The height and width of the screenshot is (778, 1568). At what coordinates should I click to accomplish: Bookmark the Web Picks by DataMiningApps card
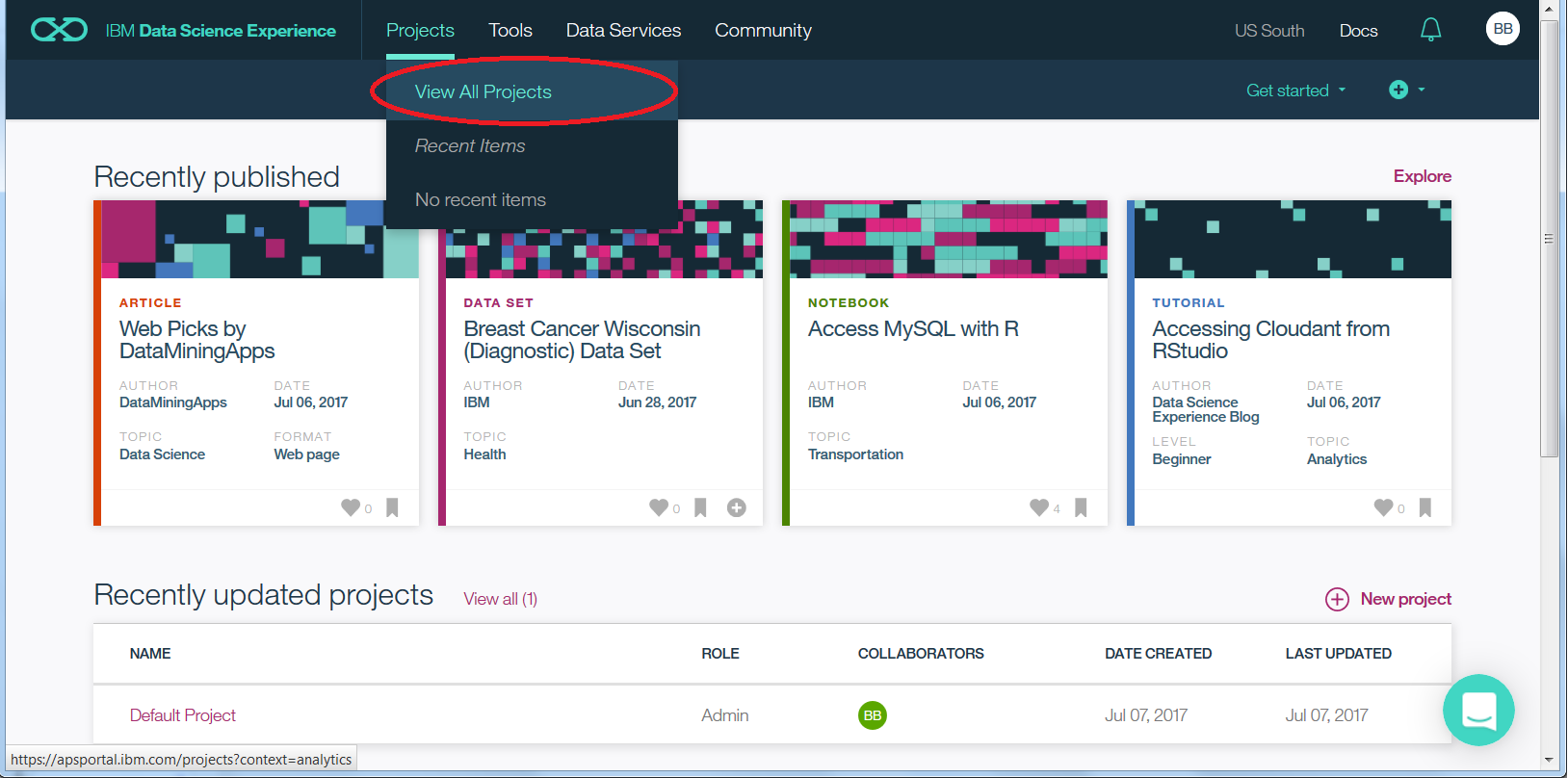click(x=392, y=507)
